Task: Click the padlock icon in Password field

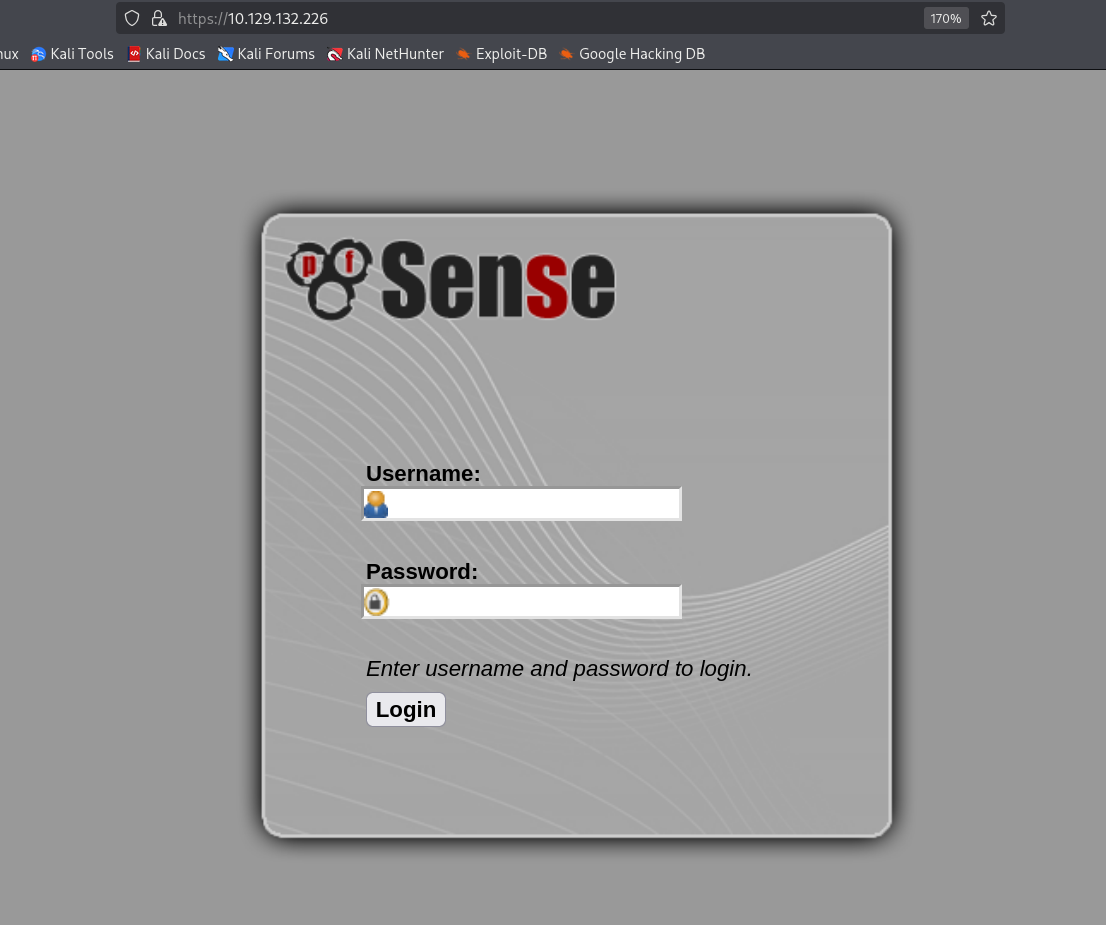Action: pos(376,602)
